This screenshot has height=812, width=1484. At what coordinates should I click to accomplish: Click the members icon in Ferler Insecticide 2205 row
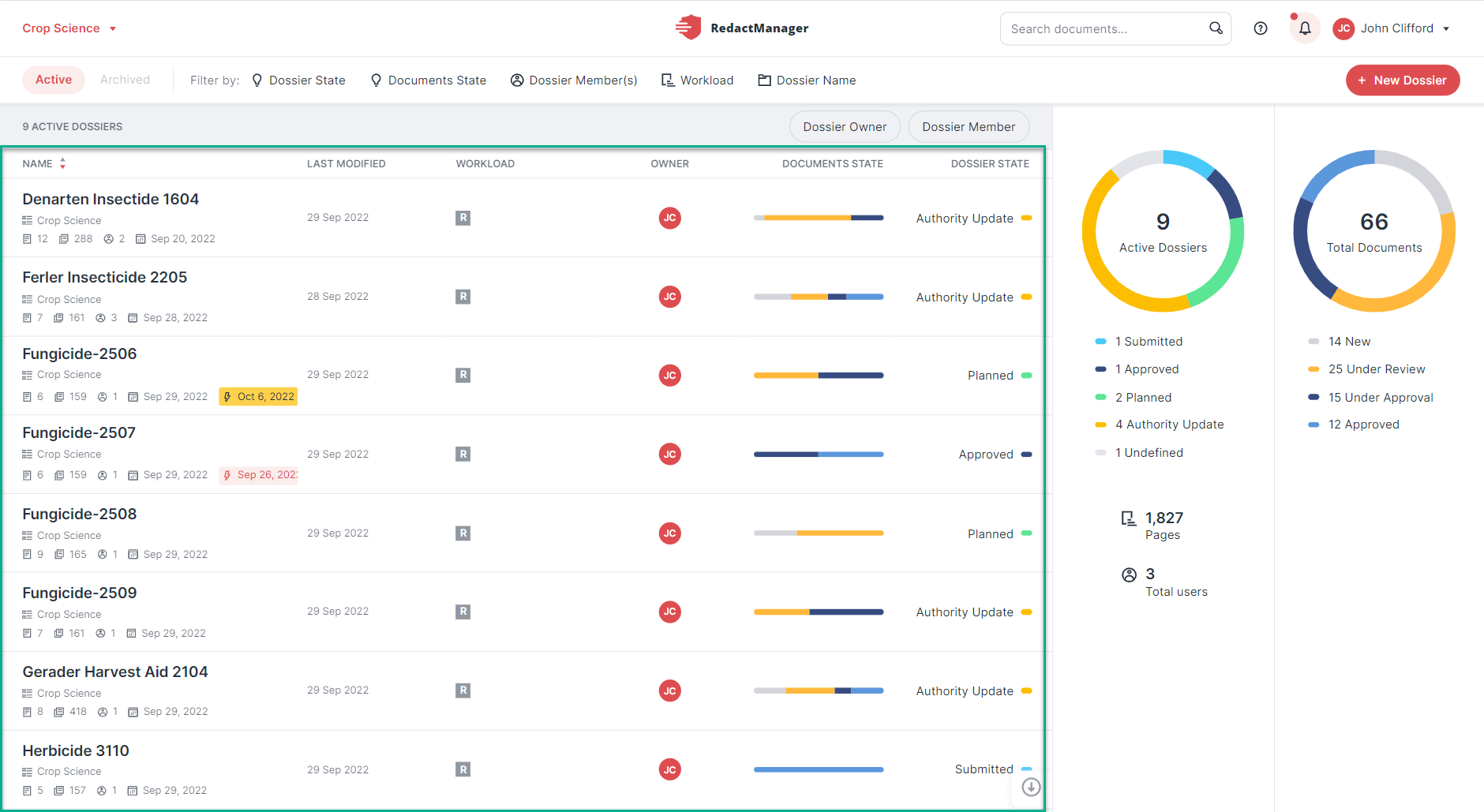coord(100,318)
